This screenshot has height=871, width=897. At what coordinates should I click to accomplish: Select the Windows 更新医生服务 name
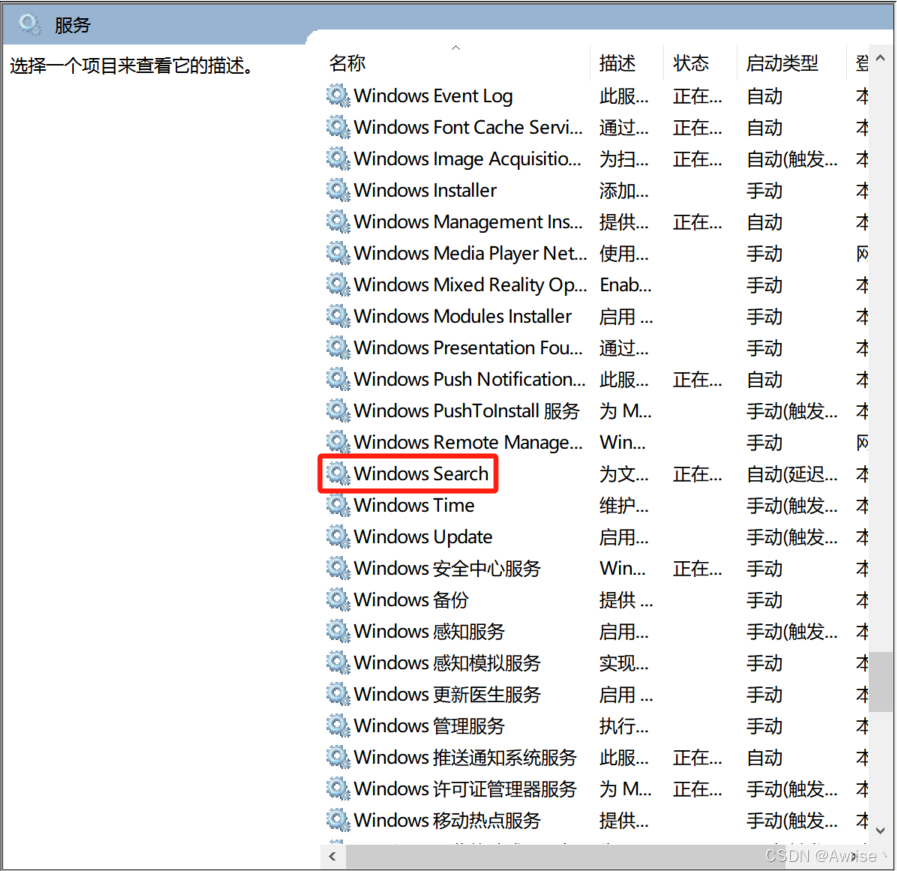pos(447,694)
